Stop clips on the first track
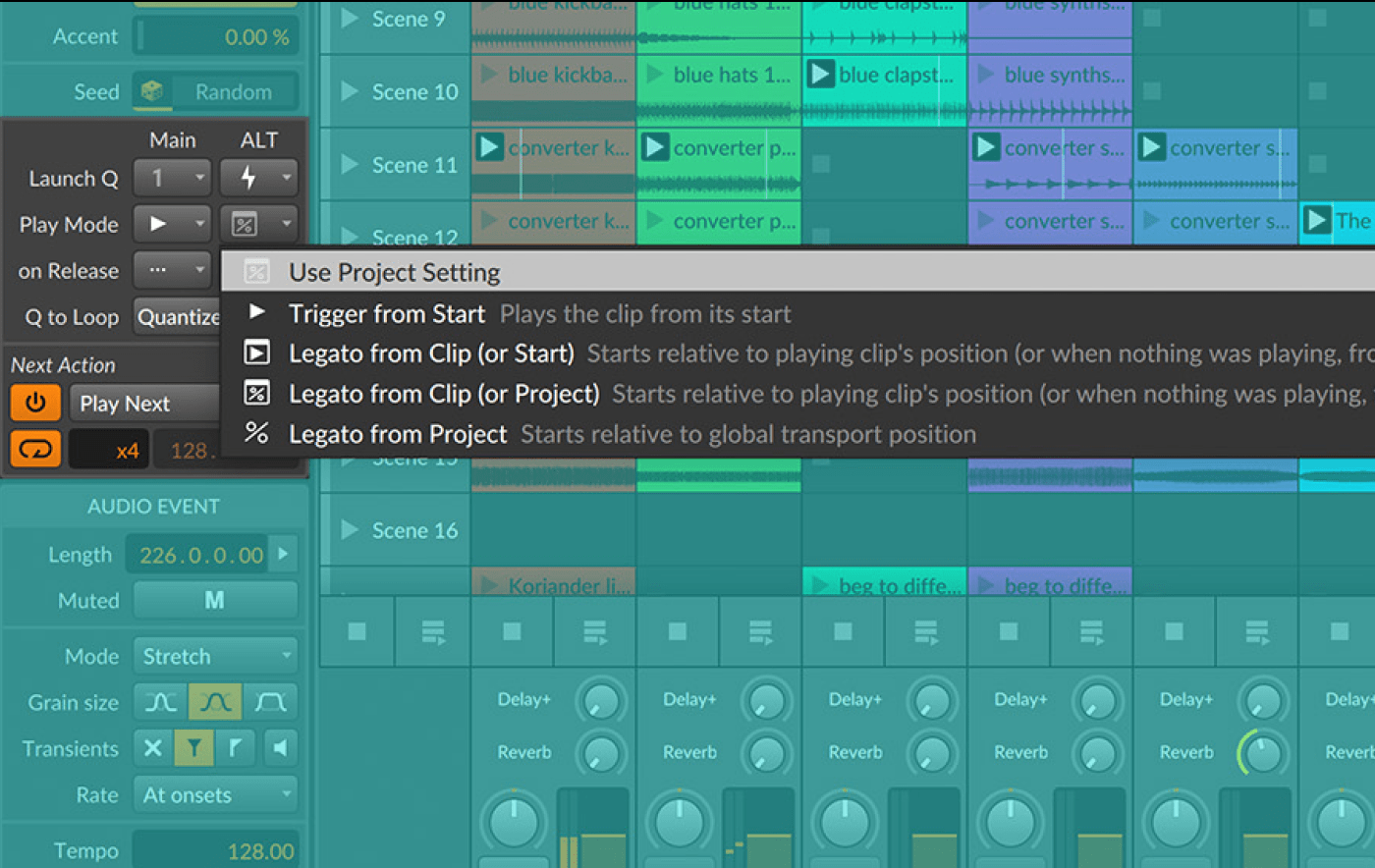This screenshot has width=1375, height=868. (x=512, y=631)
